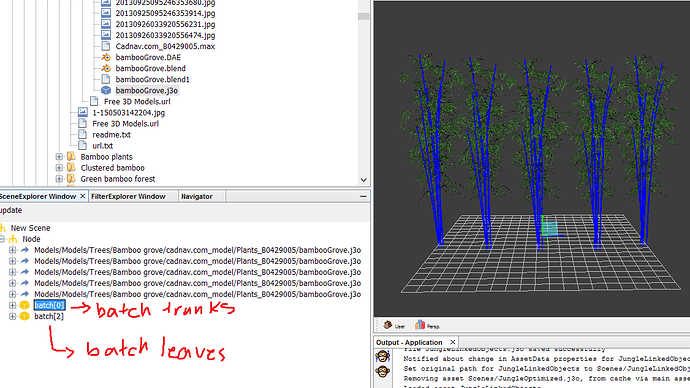Expand the Bamboo plants folder
The image size is (690, 388).
(x=59, y=157)
